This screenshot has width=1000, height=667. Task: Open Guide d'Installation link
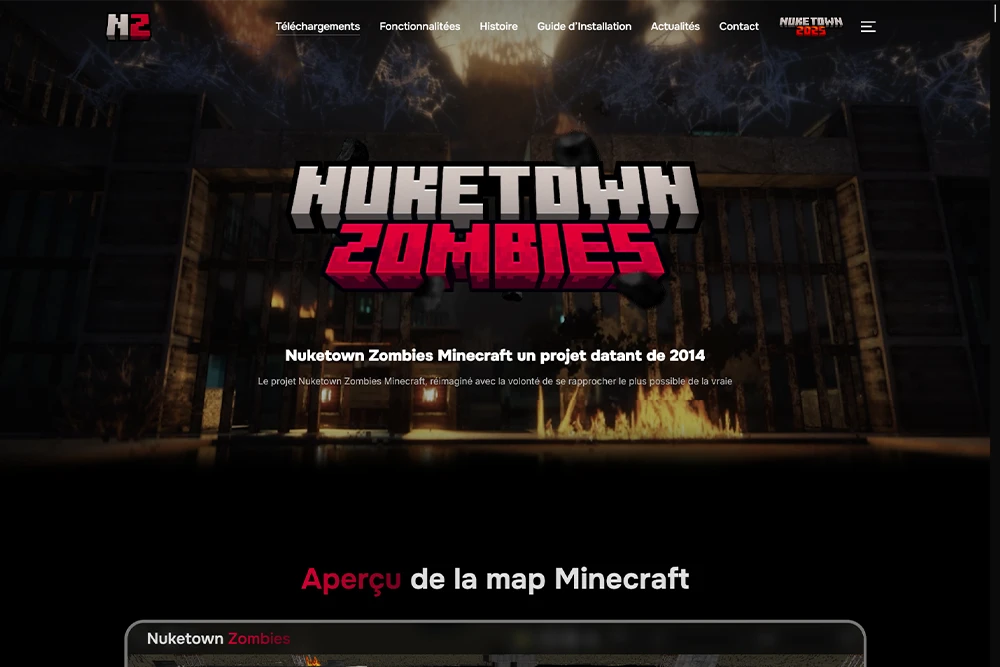(x=584, y=27)
